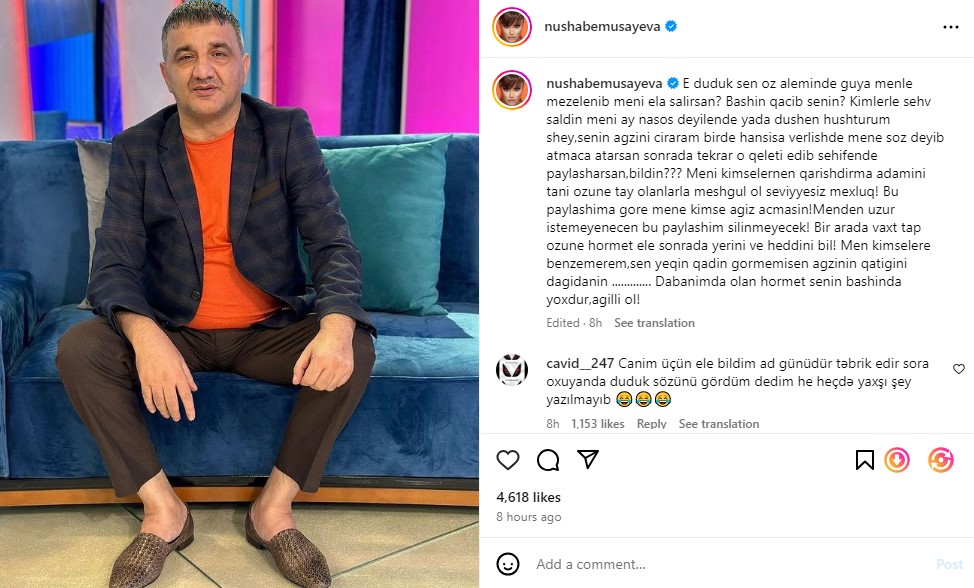The image size is (974, 588).
Task: Open the 4,618 likes list
Action: [529, 497]
